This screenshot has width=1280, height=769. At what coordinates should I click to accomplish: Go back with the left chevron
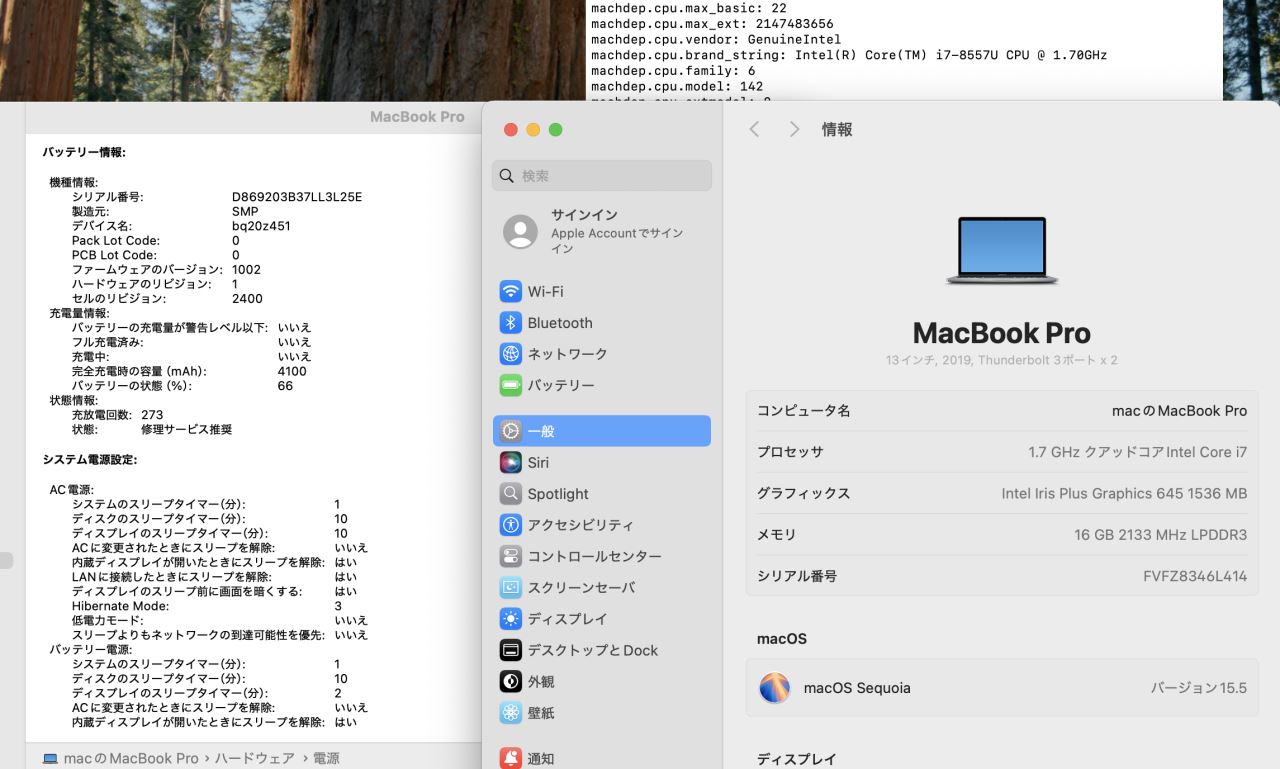click(755, 129)
